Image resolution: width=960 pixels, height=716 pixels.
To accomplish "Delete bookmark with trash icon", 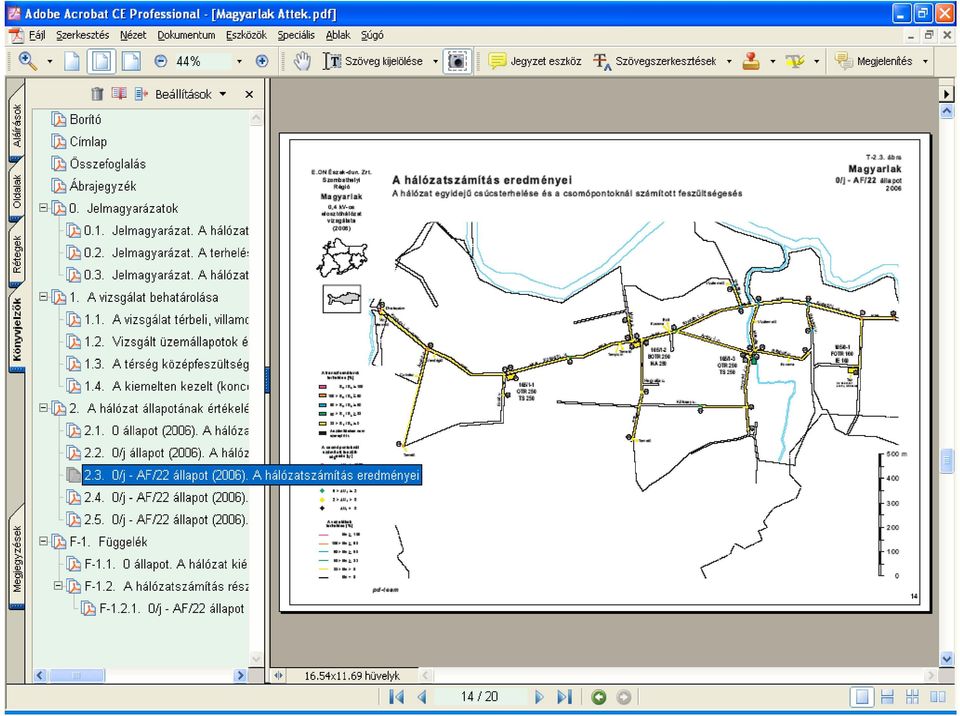I will 97,94.
